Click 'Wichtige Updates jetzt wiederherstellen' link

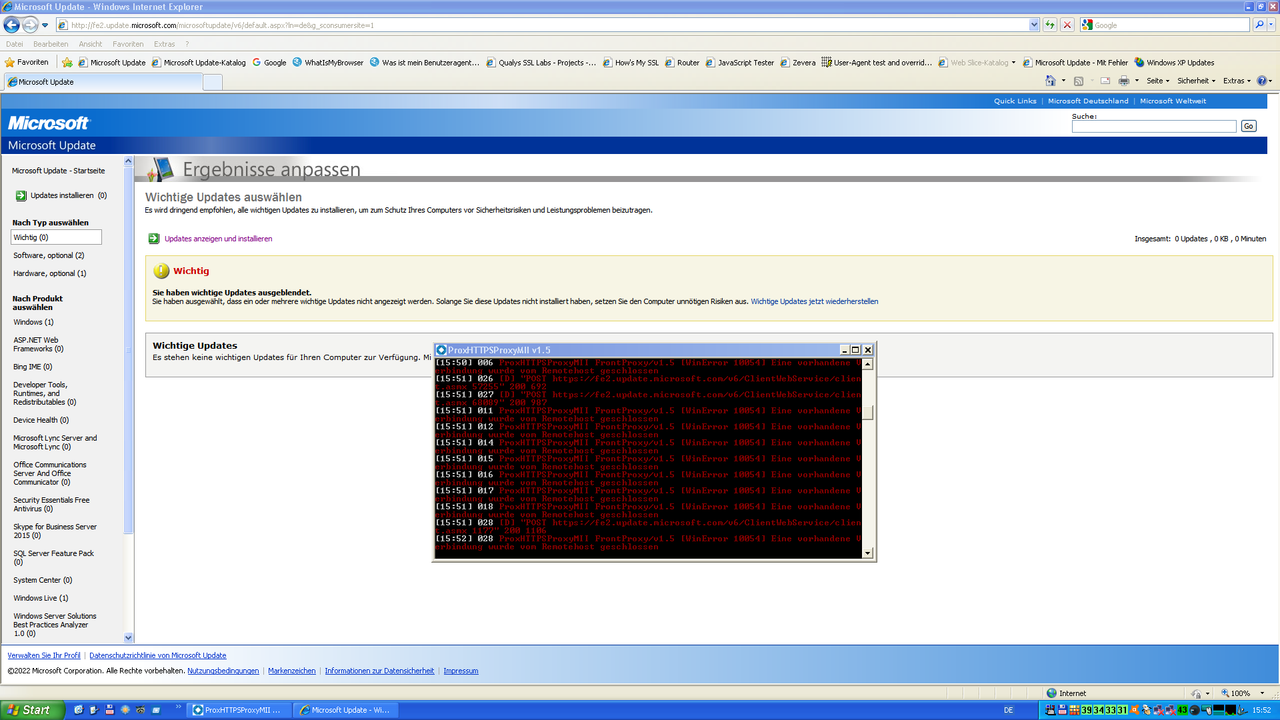(x=814, y=301)
